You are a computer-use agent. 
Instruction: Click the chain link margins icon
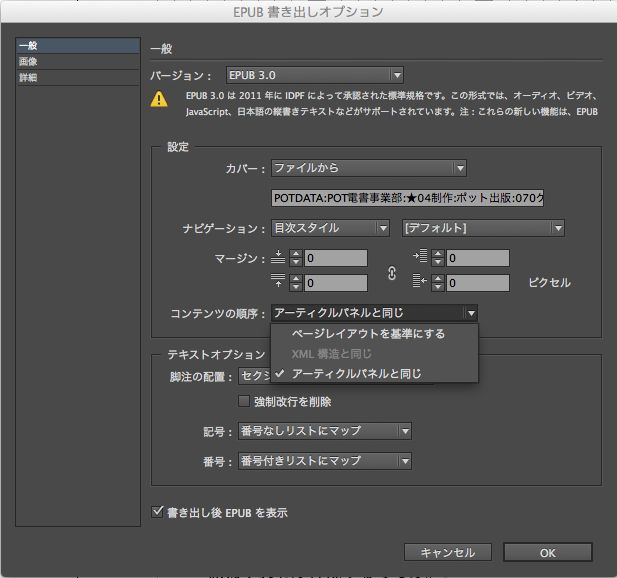pos(392,272)
